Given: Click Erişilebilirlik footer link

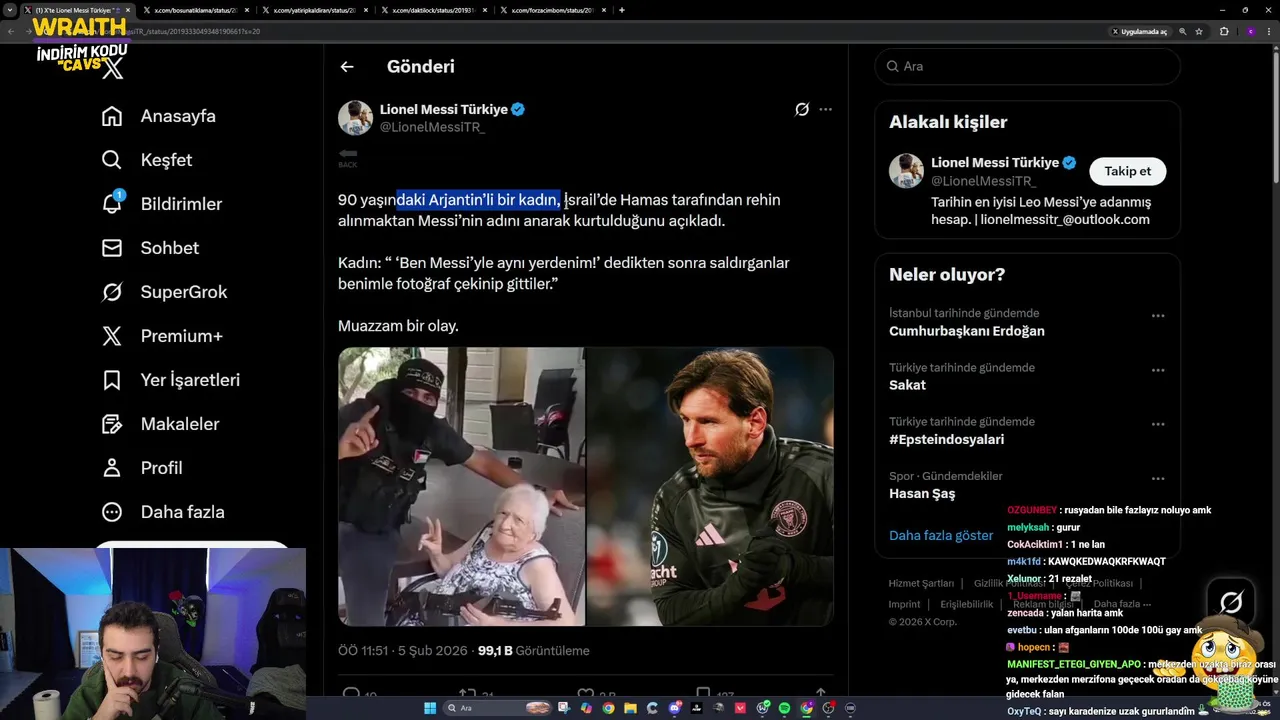Looking at the screenshot, I should 967,604.
